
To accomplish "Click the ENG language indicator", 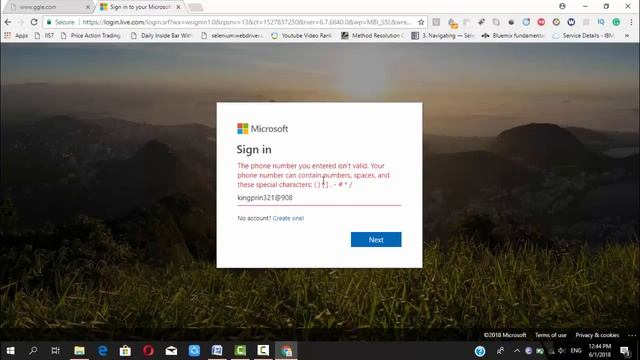I will (576, 351).
